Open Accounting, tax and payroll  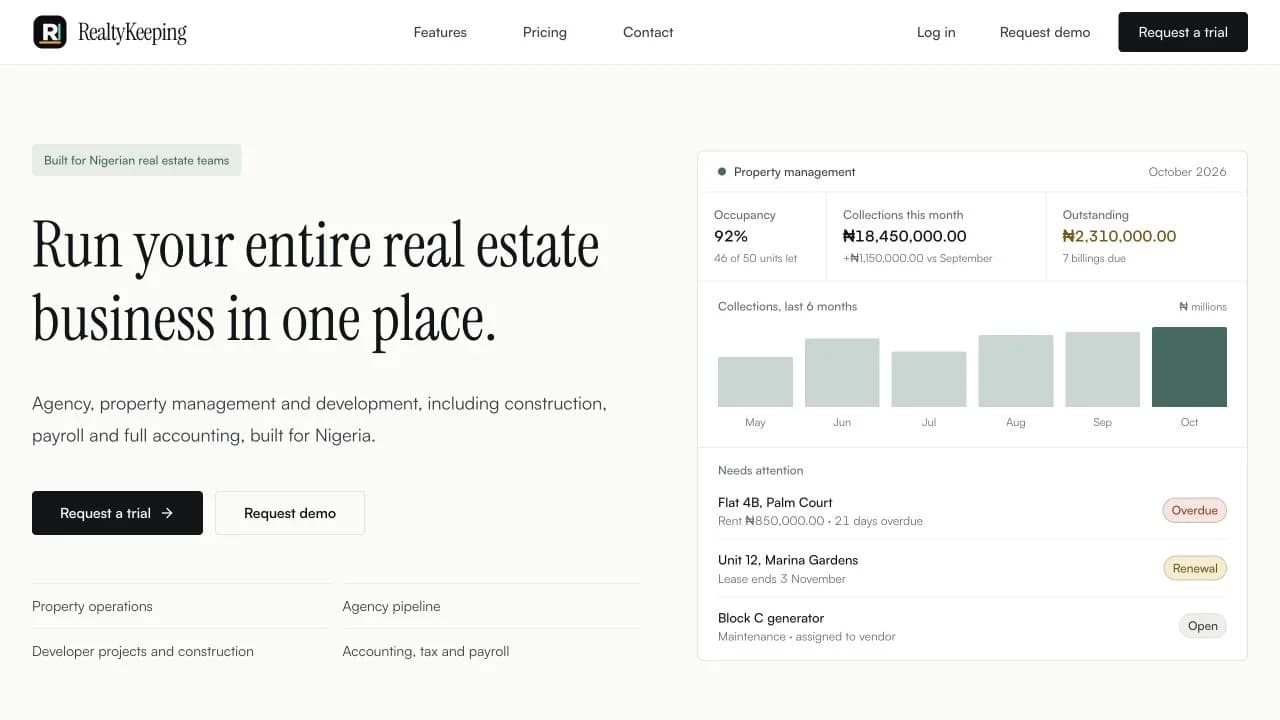point(426,652)
